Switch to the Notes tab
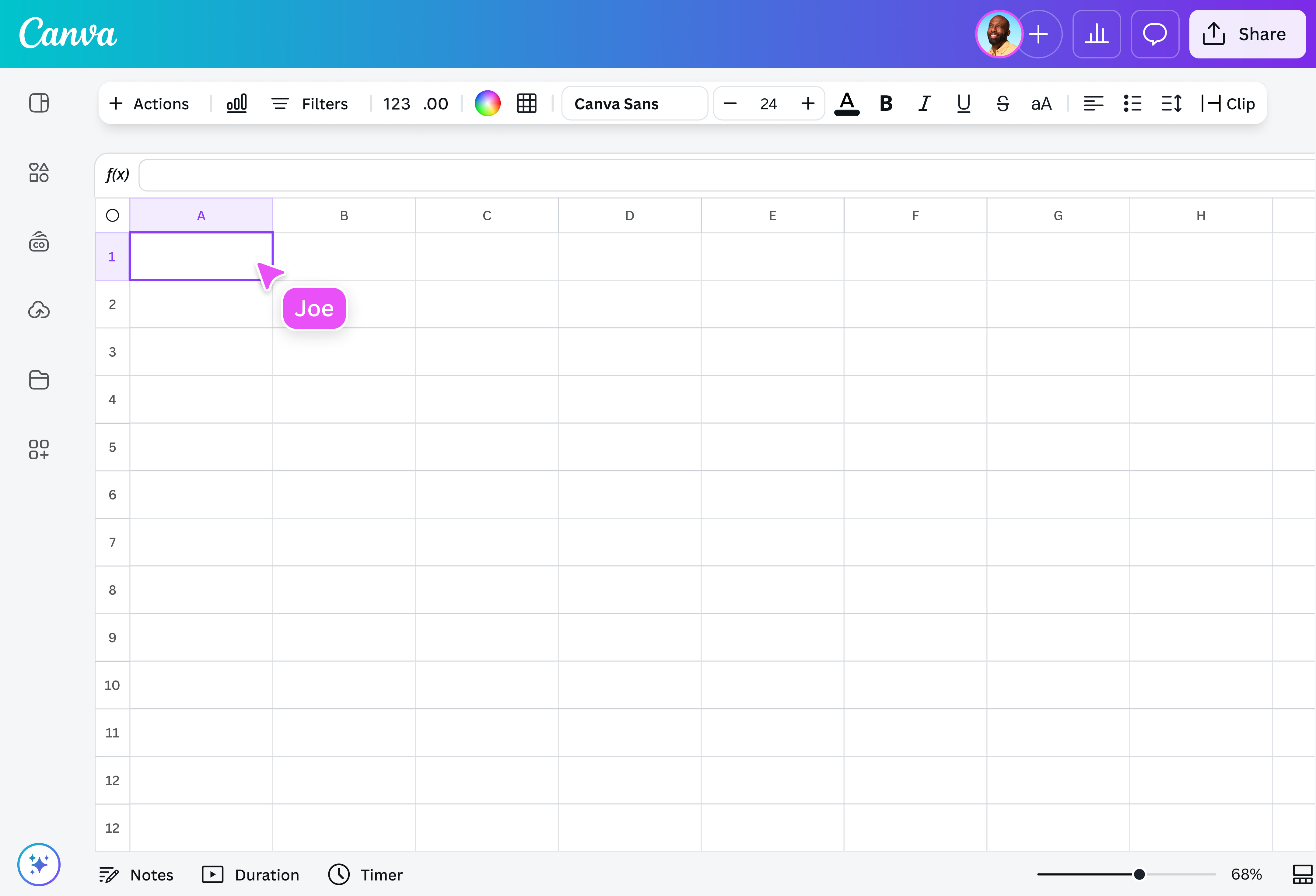This screenshot has width=1316, height=896. pyautogui.click(x=136, y=874)
